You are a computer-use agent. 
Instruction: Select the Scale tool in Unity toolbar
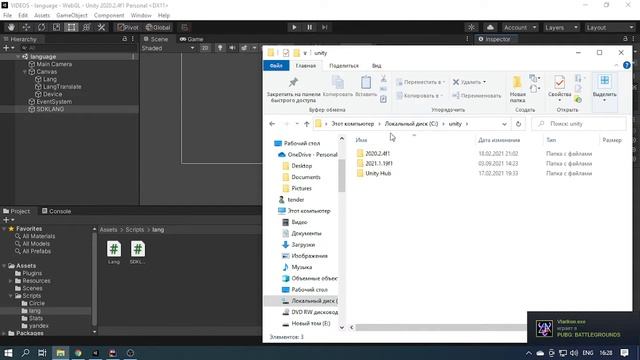pos(56,27)
